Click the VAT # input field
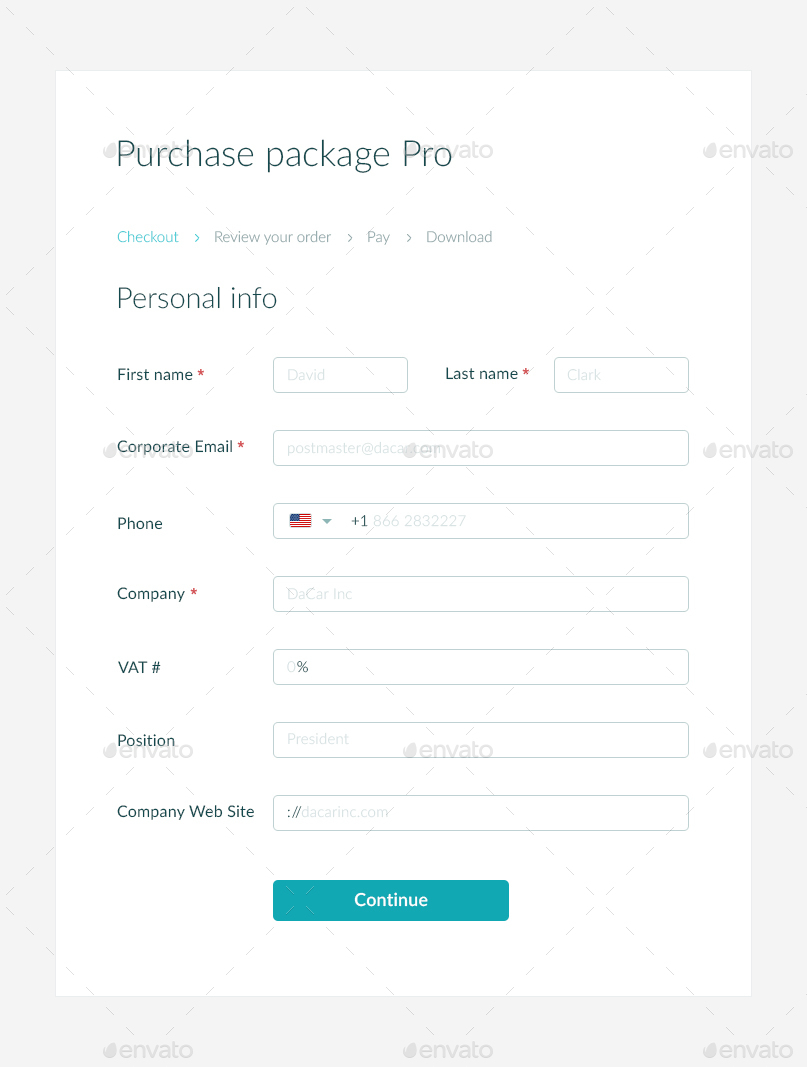This screenshot has width=807, height=1067. (480, 667)
